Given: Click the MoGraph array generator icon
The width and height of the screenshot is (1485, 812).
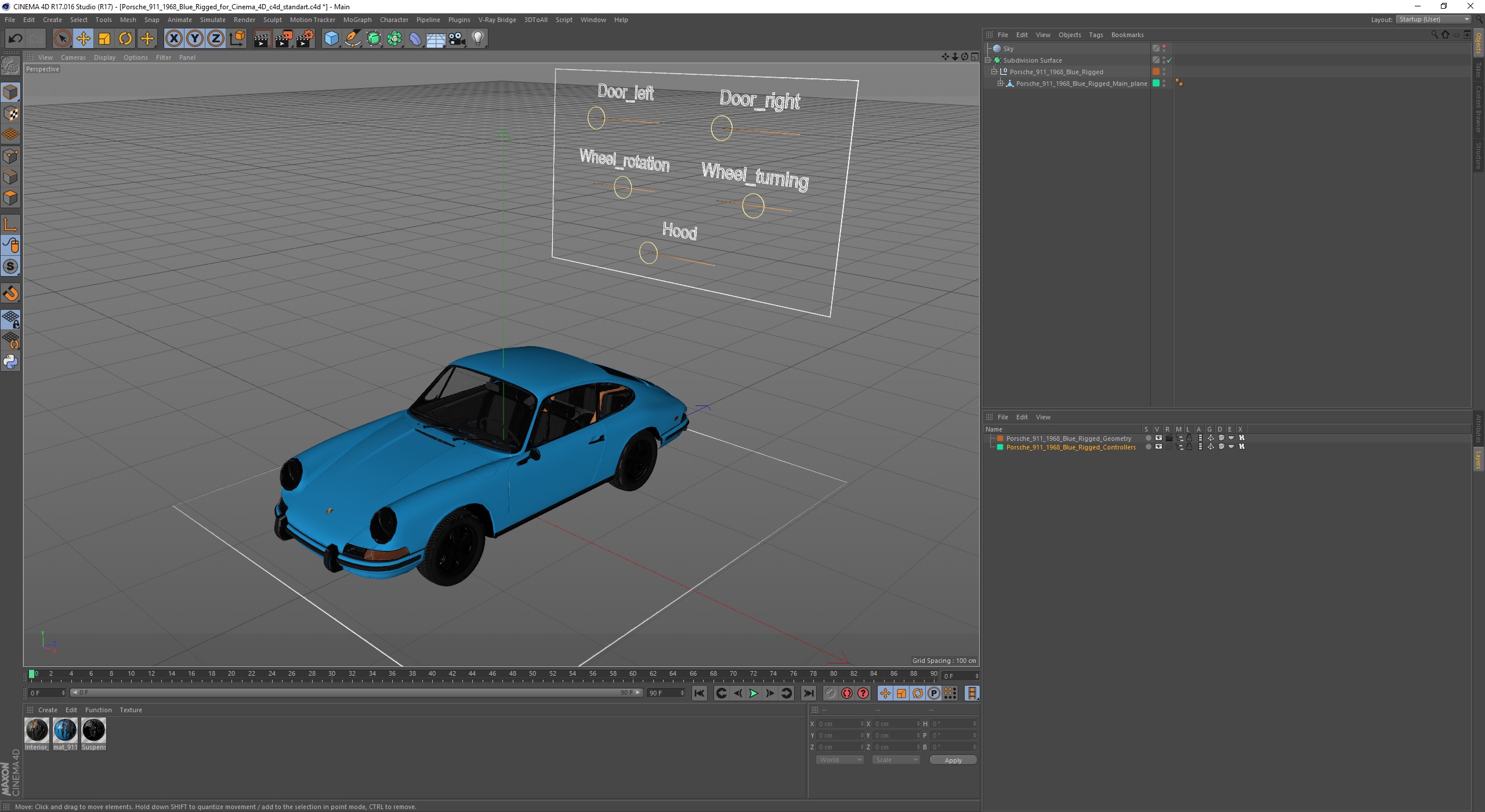Looking at the screenshot, I should coord(394,39).
